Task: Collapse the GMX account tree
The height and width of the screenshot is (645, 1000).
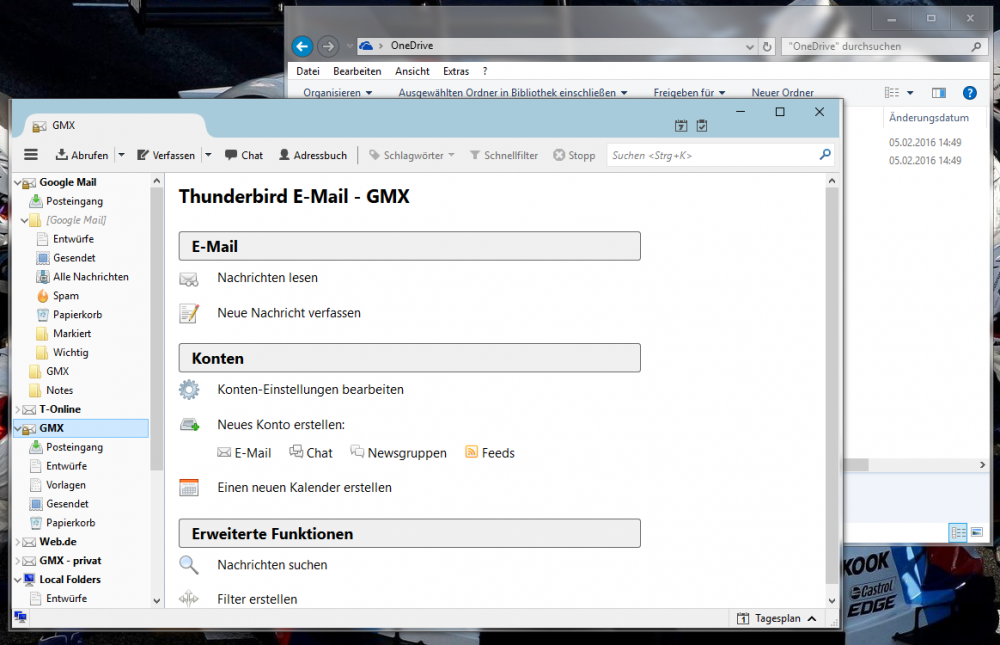Action: (18, 429)
